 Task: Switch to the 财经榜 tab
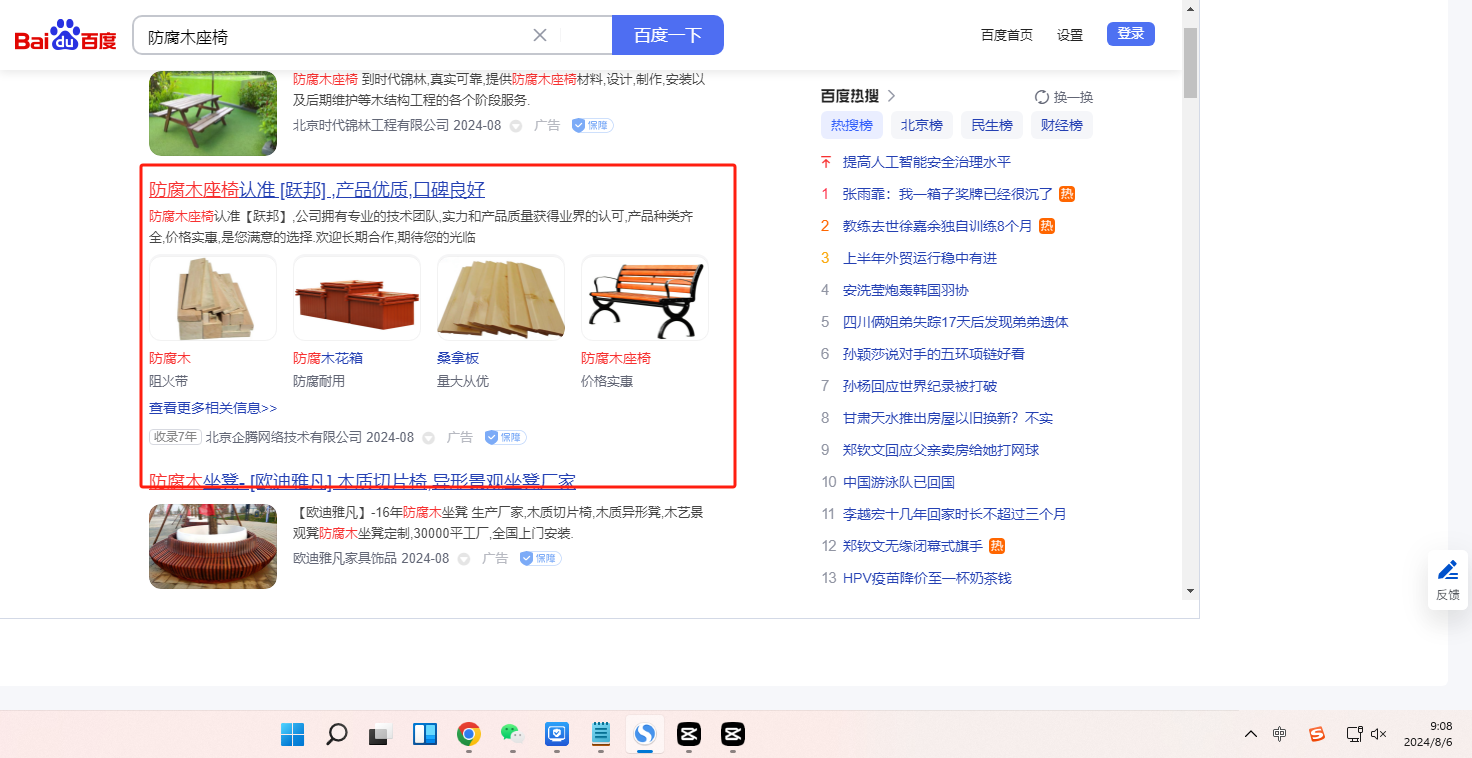tap(1062, 125)
